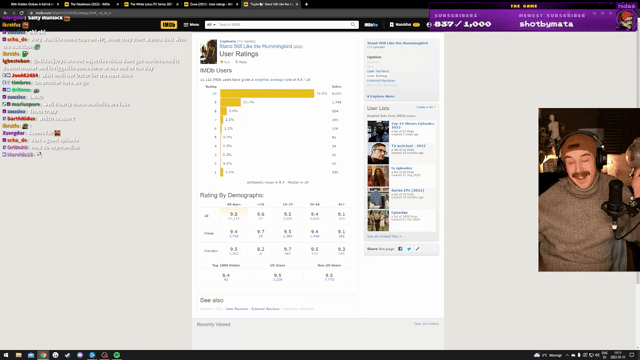Click the rating 10 vote bar
Screen dimensions: 640x360
click(267, 93)
